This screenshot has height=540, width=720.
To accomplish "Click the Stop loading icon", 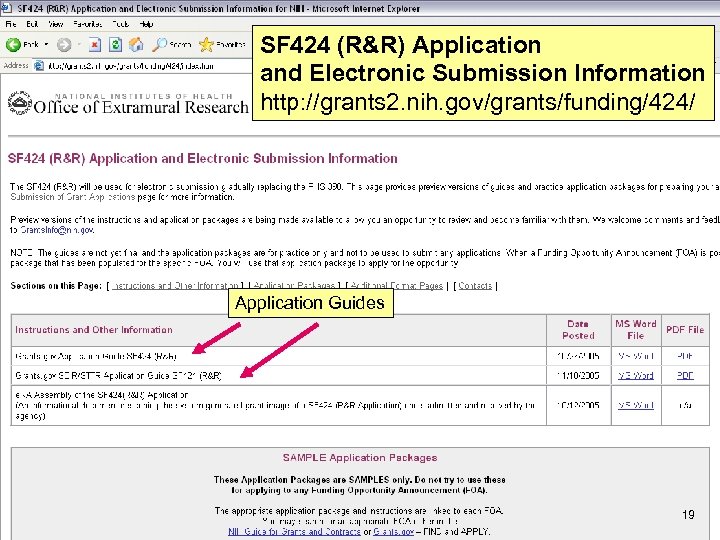I will click(x=95, y=45).
